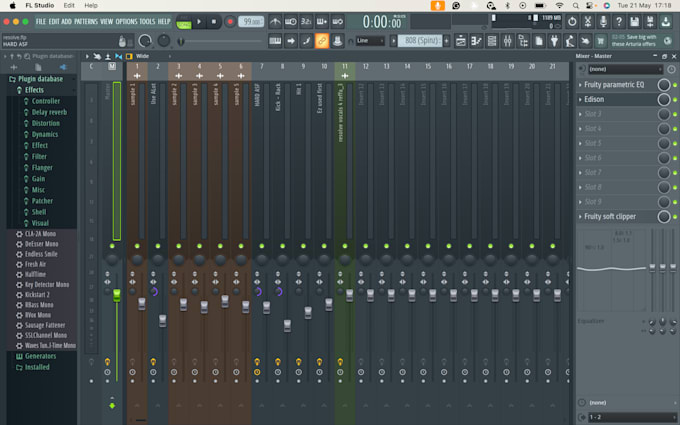680x425 pixels.
Task: Click the render as audio file icon
Action: click(650, 21)
